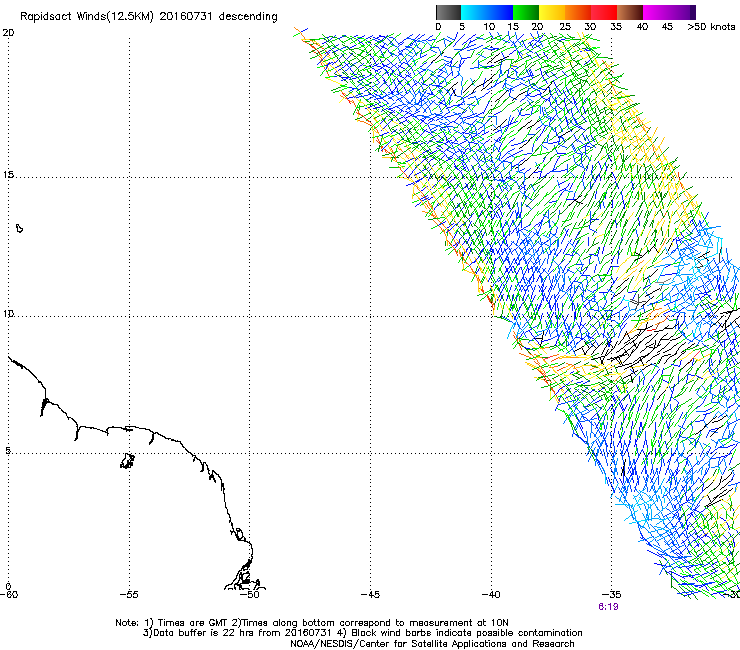Click the '-55' longitude label

[129, 594]
